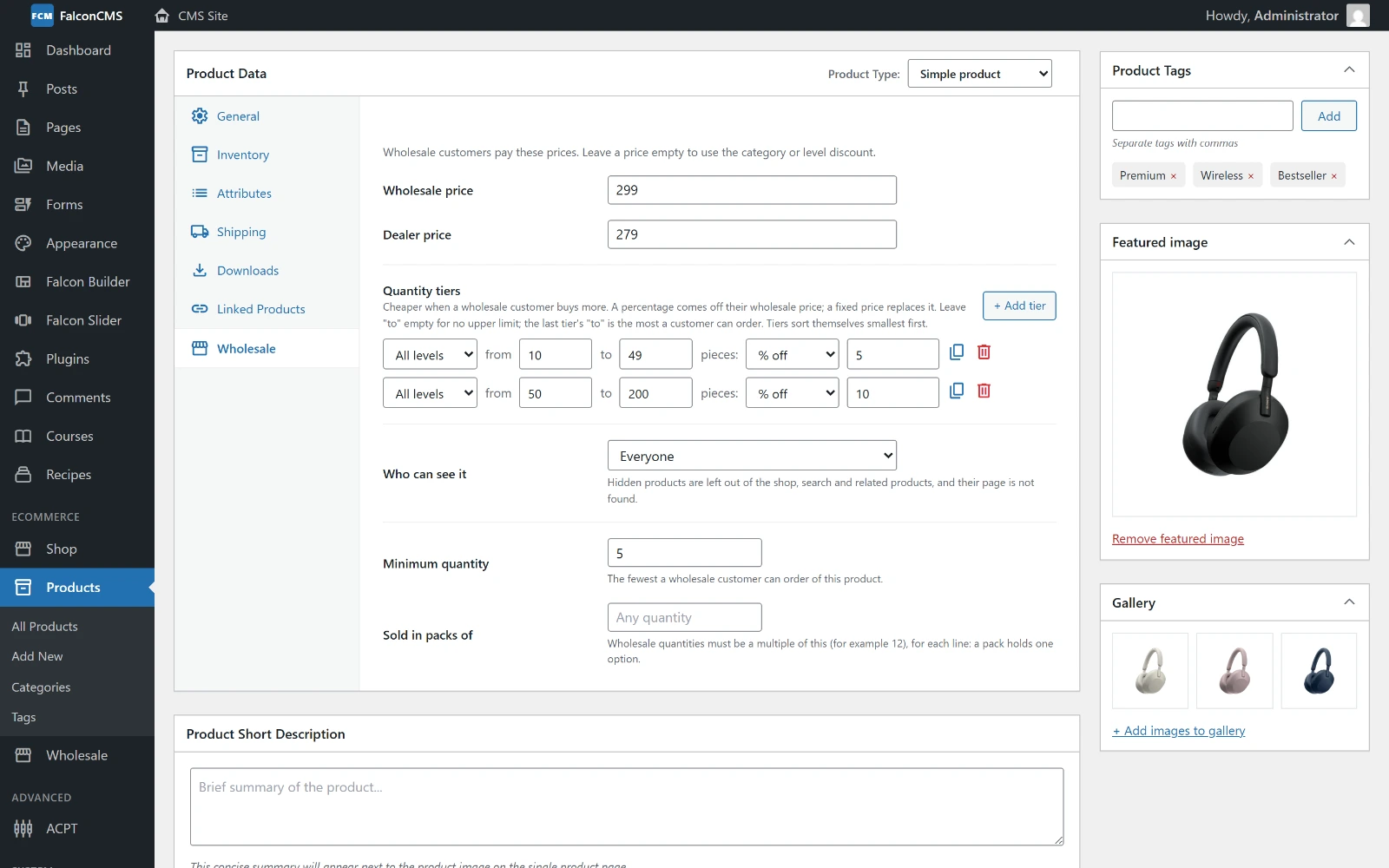This screenshot has height=868, width=1389.
Task: Collapse the Featured image panel
Action: (x=1349, y=242)
